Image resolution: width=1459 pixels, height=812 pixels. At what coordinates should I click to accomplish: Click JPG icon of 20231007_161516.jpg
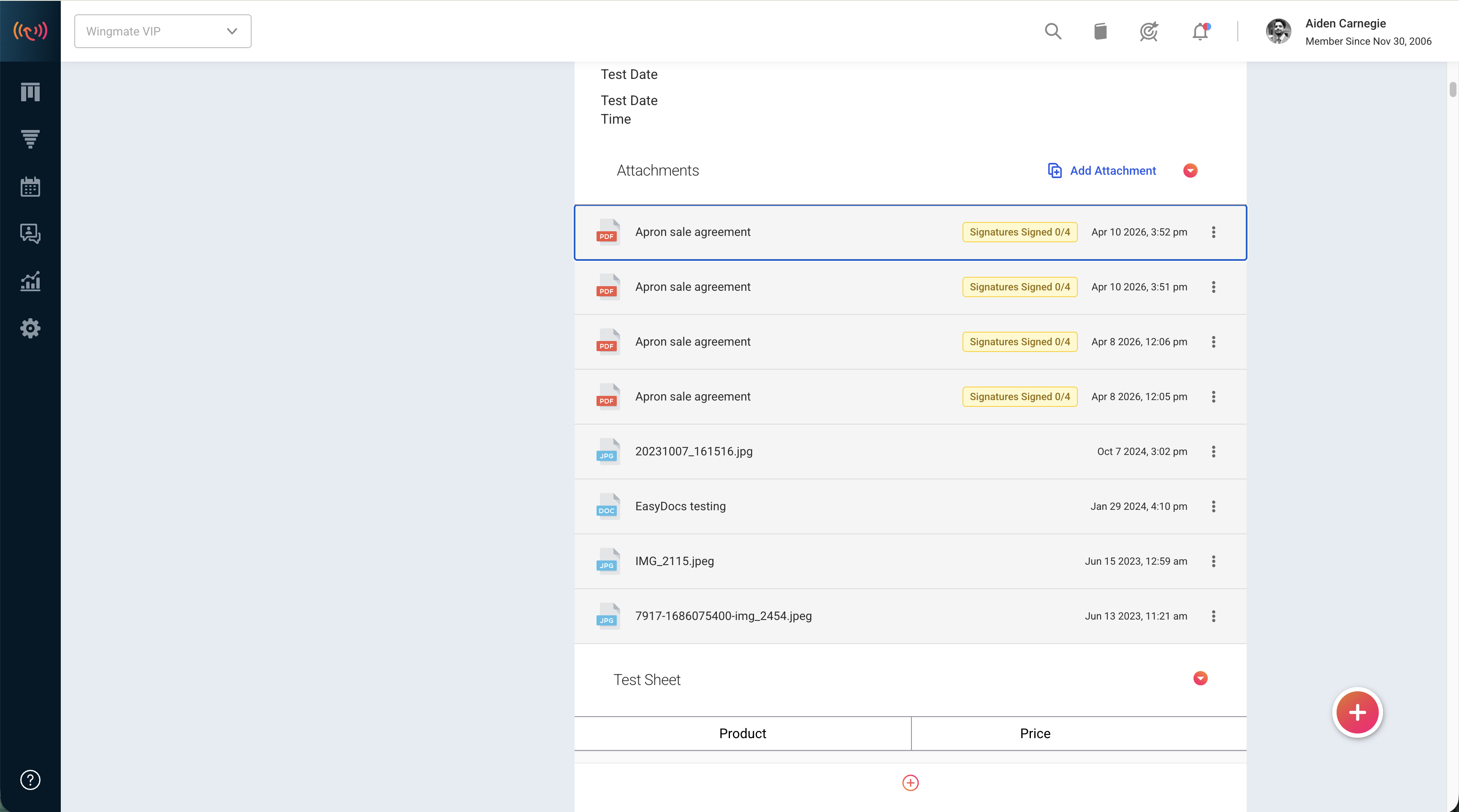pos(608,452)
